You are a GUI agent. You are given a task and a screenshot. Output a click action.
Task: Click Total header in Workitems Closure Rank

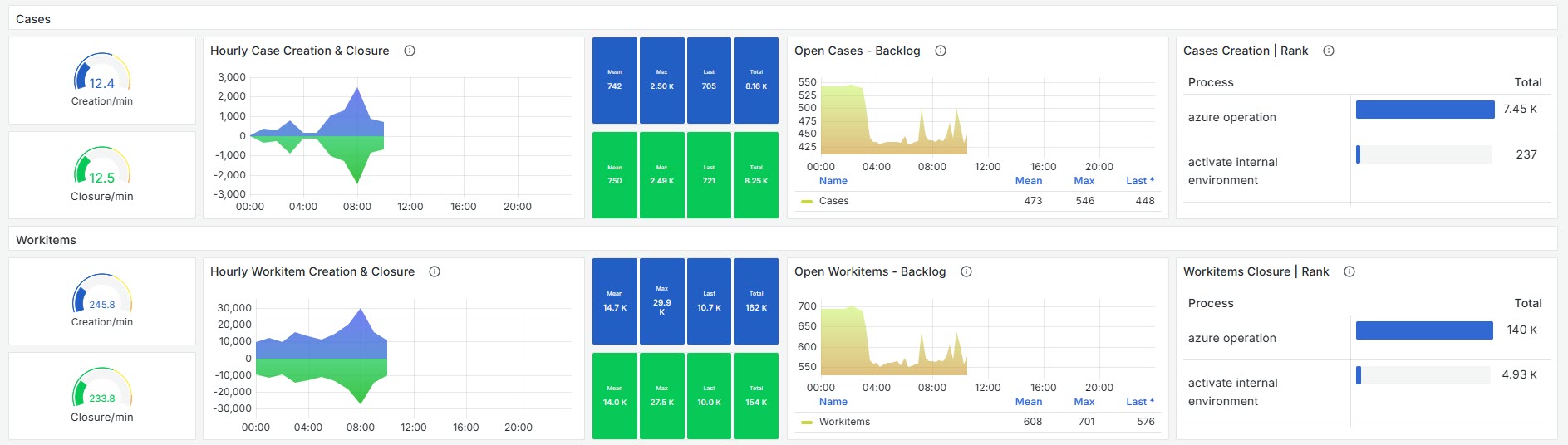(x=1528, y=303)
